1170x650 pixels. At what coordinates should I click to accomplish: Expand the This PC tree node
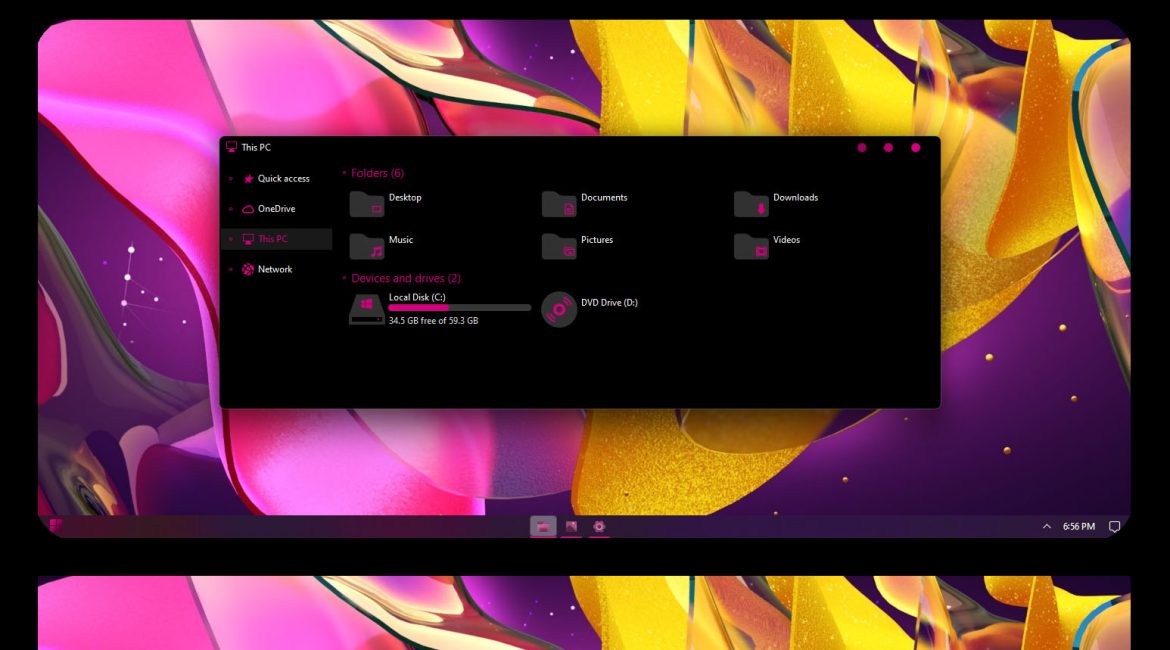231,240
